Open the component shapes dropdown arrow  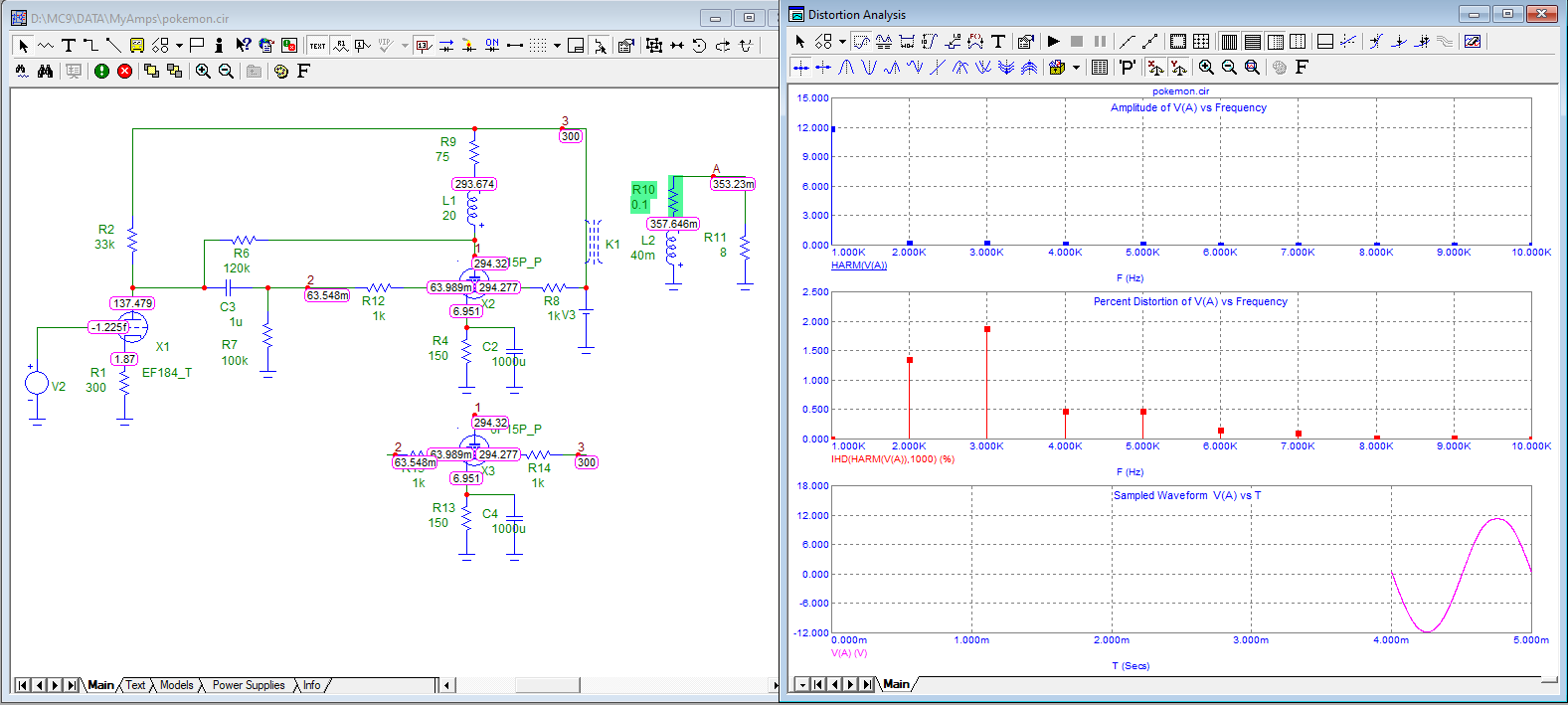(179, 46)
